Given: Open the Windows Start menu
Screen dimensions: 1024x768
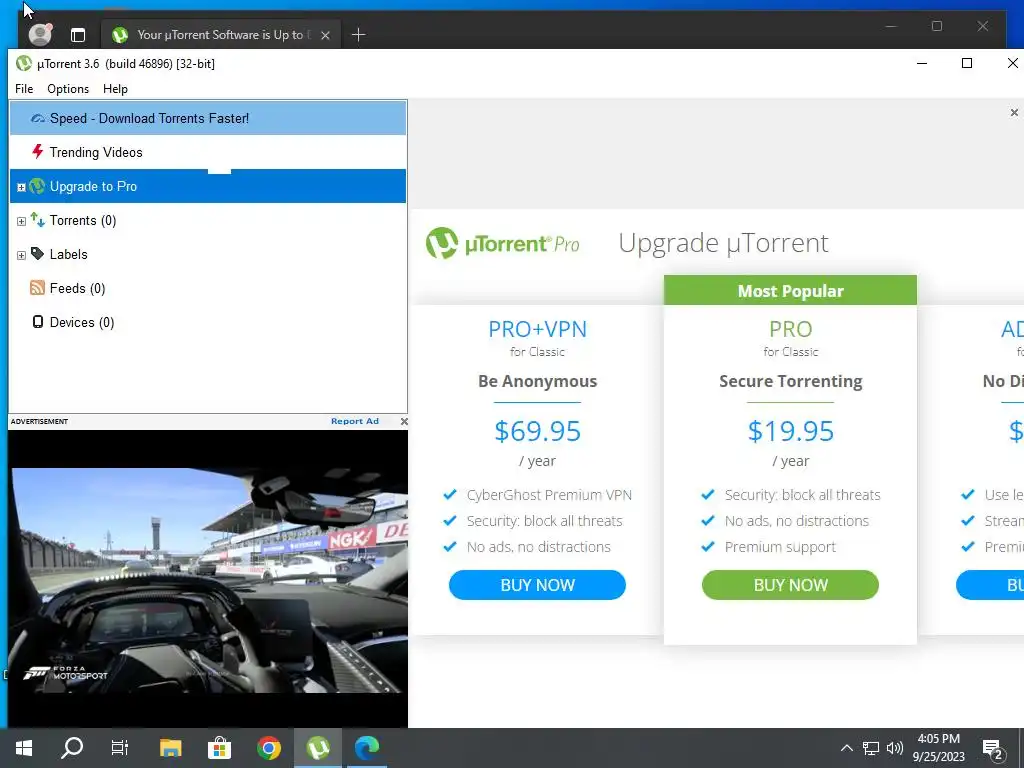Looking at the screenshot, I should pyautogui.click(x=24, y=748).
